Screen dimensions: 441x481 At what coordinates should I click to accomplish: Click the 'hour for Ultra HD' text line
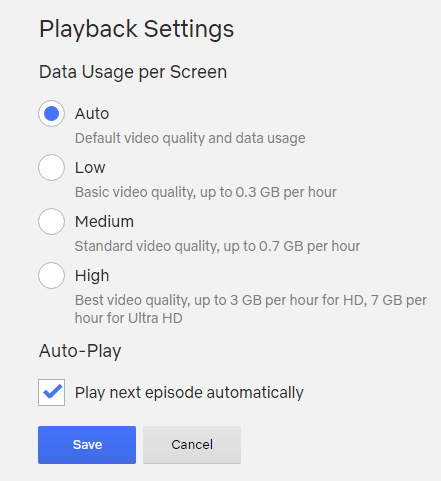click(129, 318)
